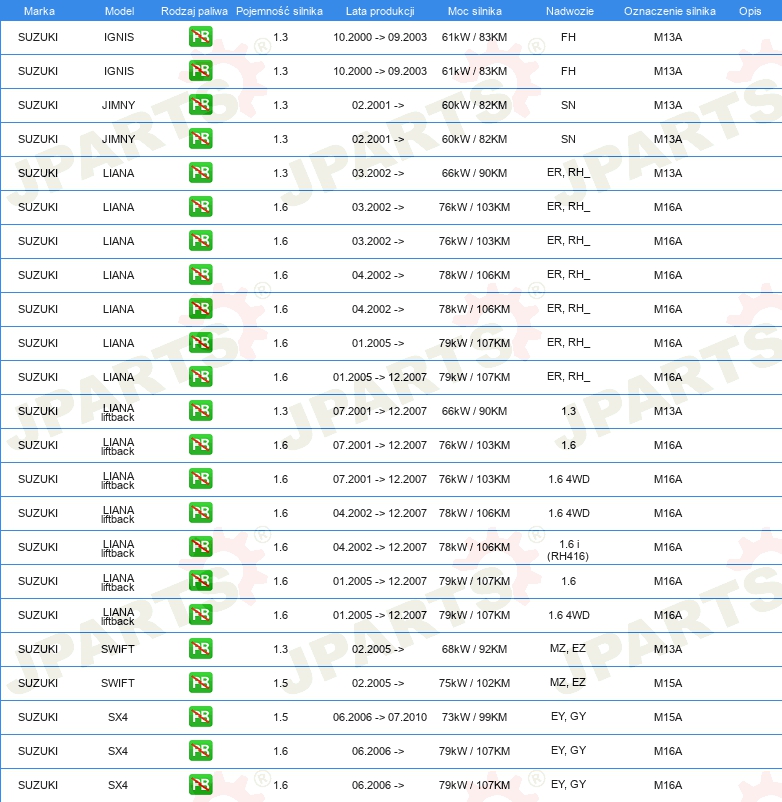Image resolution: width=782 pixels, height=802 pixels.
Task: Select the 'MZ, EZ' body cell in the SWIFT 1.5 row
Action: [x=568, y=682]
